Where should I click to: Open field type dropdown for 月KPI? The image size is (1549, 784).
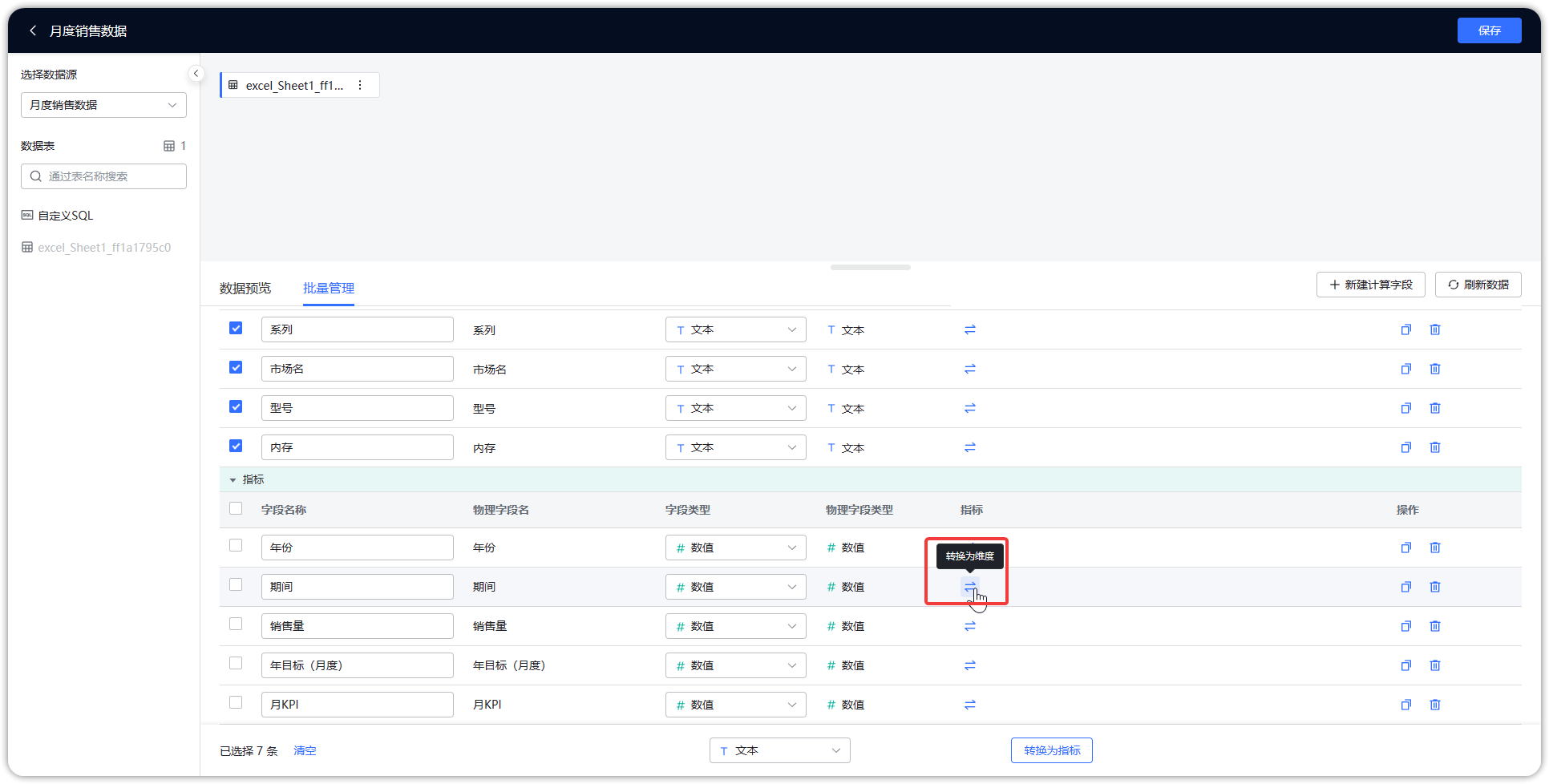[x=735, y=705]
